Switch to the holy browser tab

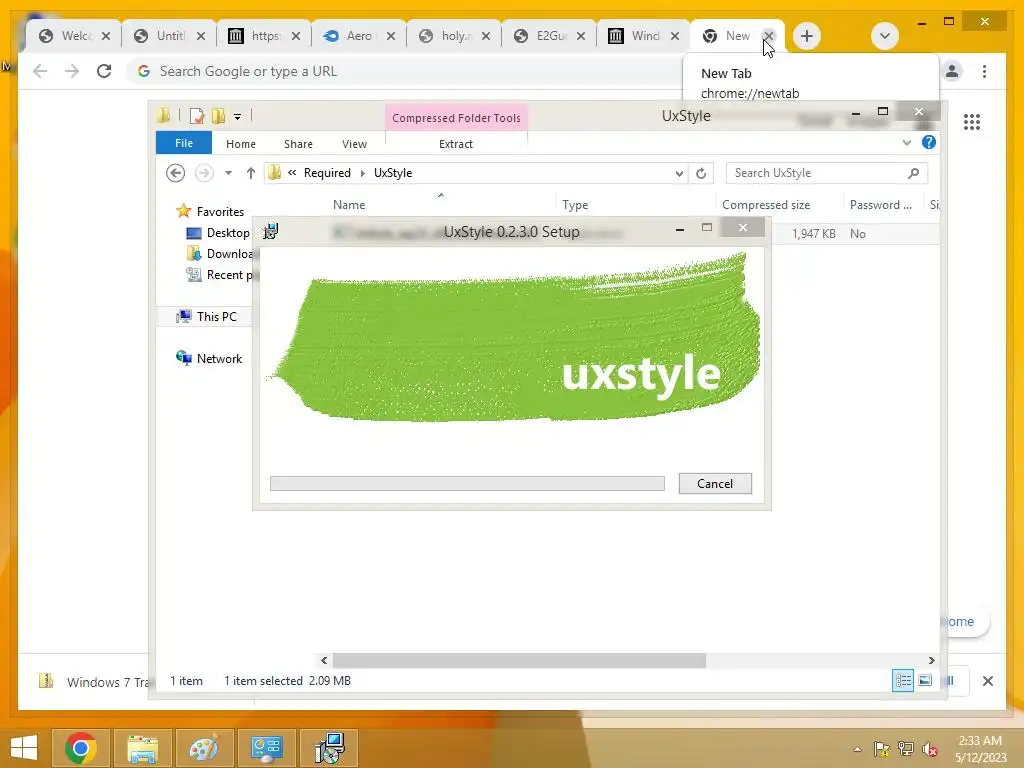coord(455,36)
